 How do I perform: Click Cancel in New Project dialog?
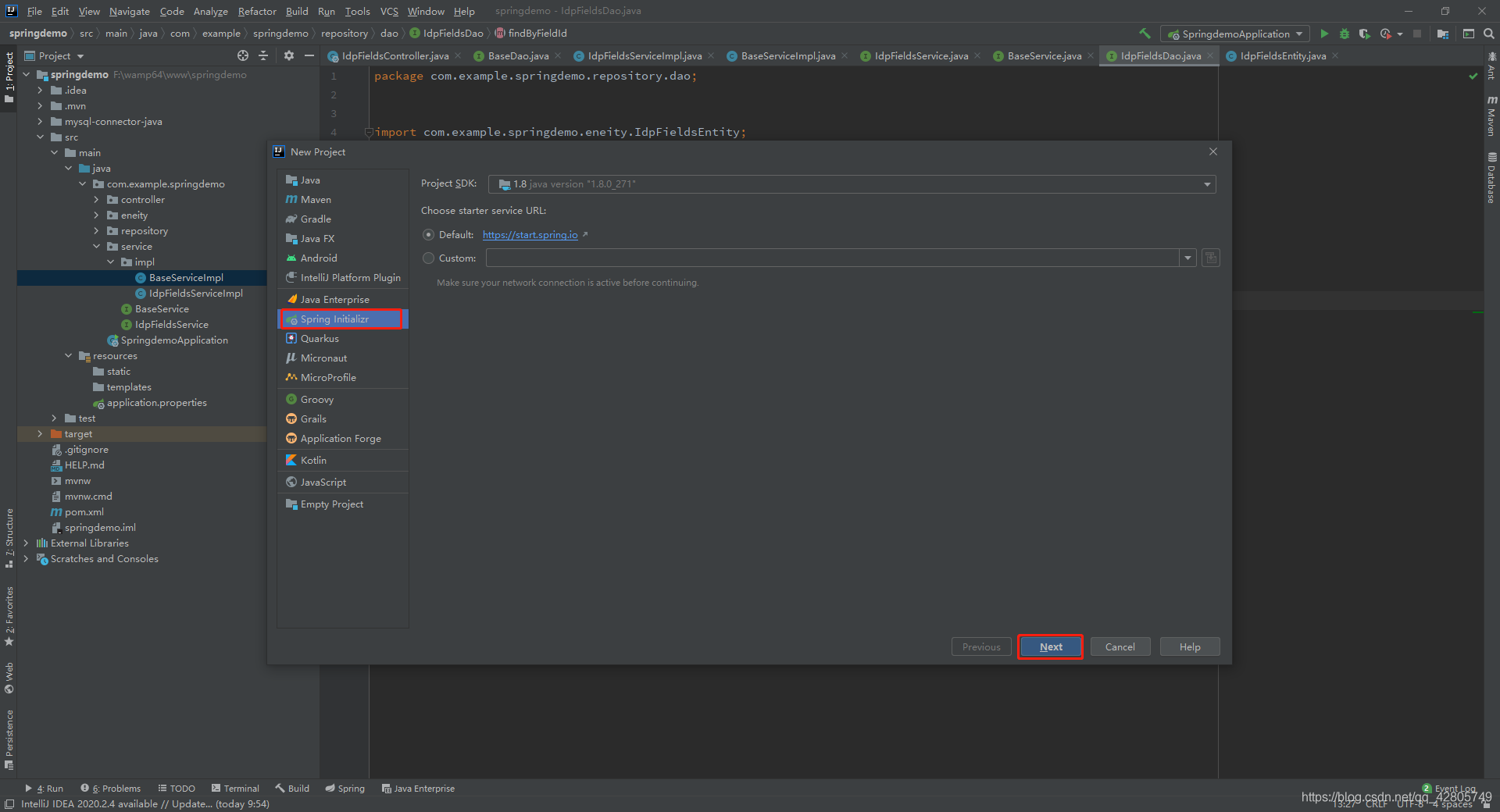[x=1120, y=646]
